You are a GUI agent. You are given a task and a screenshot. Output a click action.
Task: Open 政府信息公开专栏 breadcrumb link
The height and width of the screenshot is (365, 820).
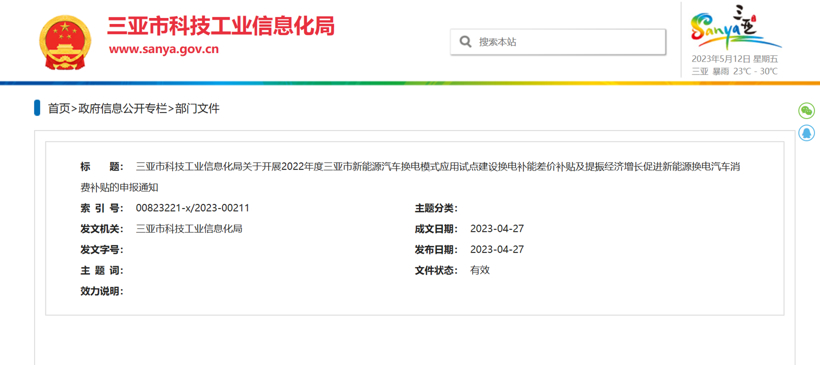(x=122, y=108)
